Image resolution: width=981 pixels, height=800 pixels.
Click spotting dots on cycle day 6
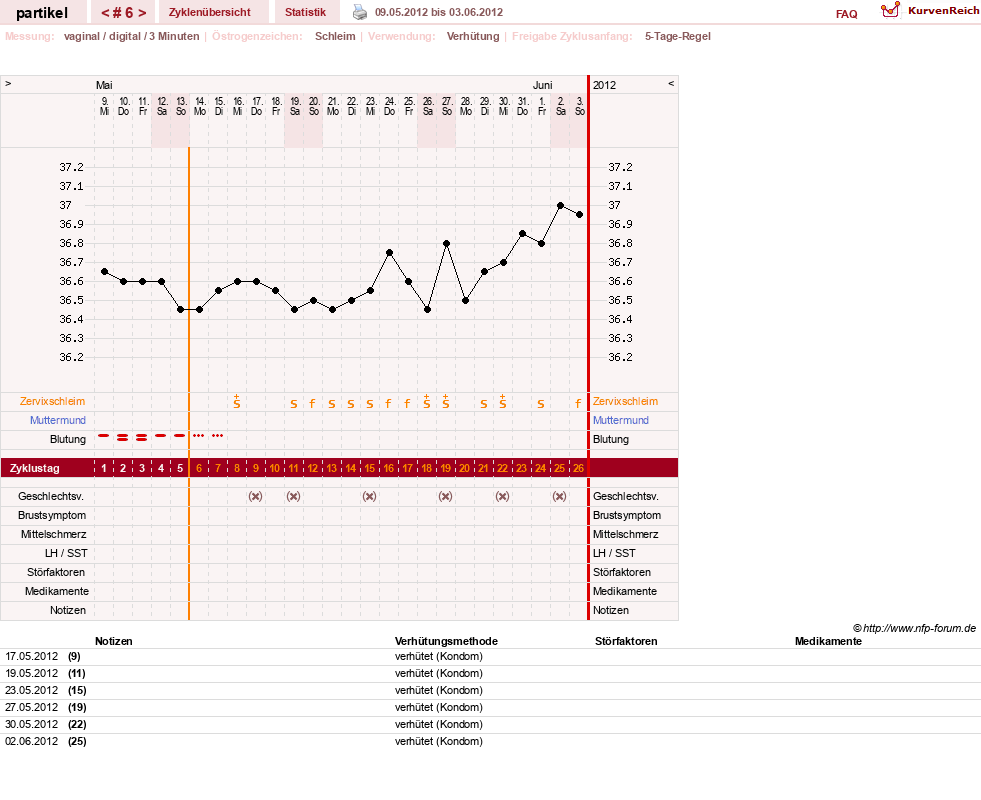pos(198,435)
